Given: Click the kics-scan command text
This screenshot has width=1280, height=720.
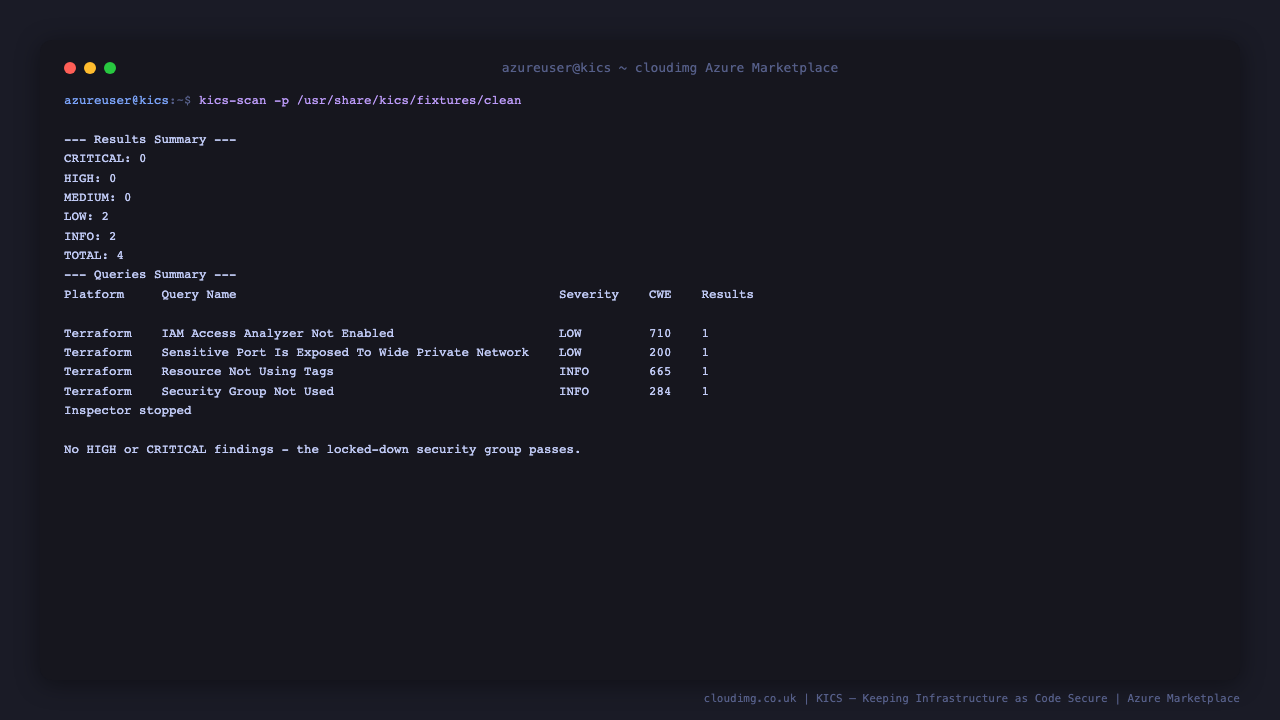Looking at the screenshot, I should (x=360, y=101).
